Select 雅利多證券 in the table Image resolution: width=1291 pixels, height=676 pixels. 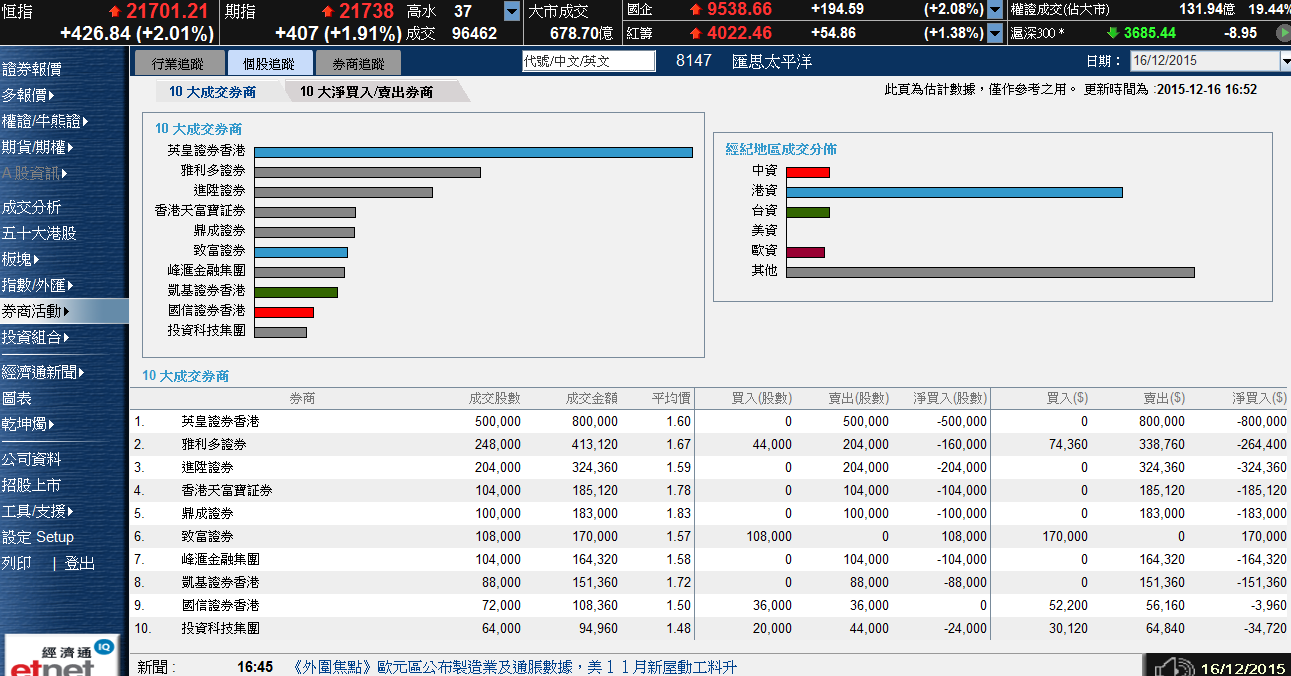click(214, 444)
